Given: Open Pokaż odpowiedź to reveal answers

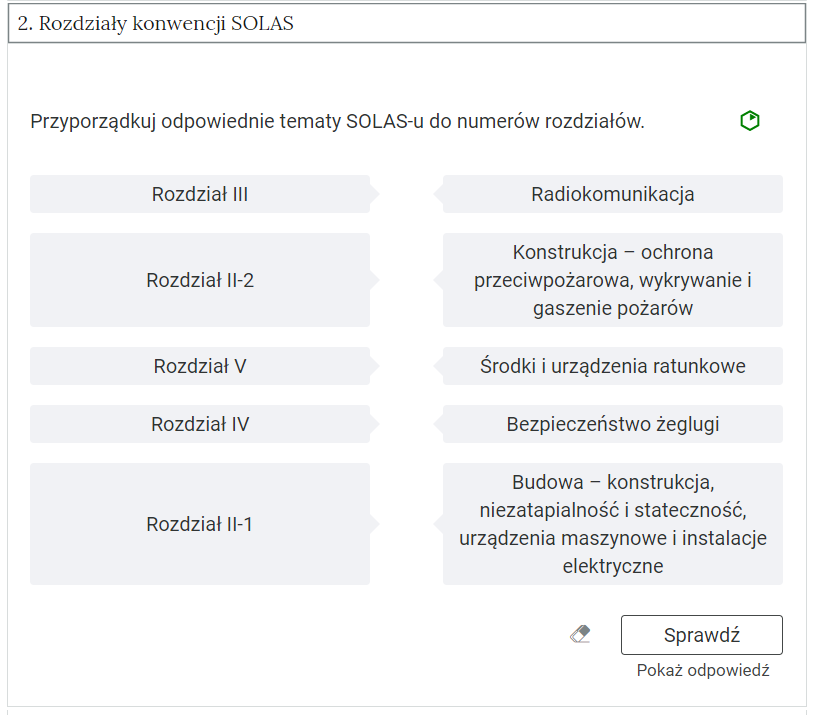Looking at the screenshot, I should [703, 670].
